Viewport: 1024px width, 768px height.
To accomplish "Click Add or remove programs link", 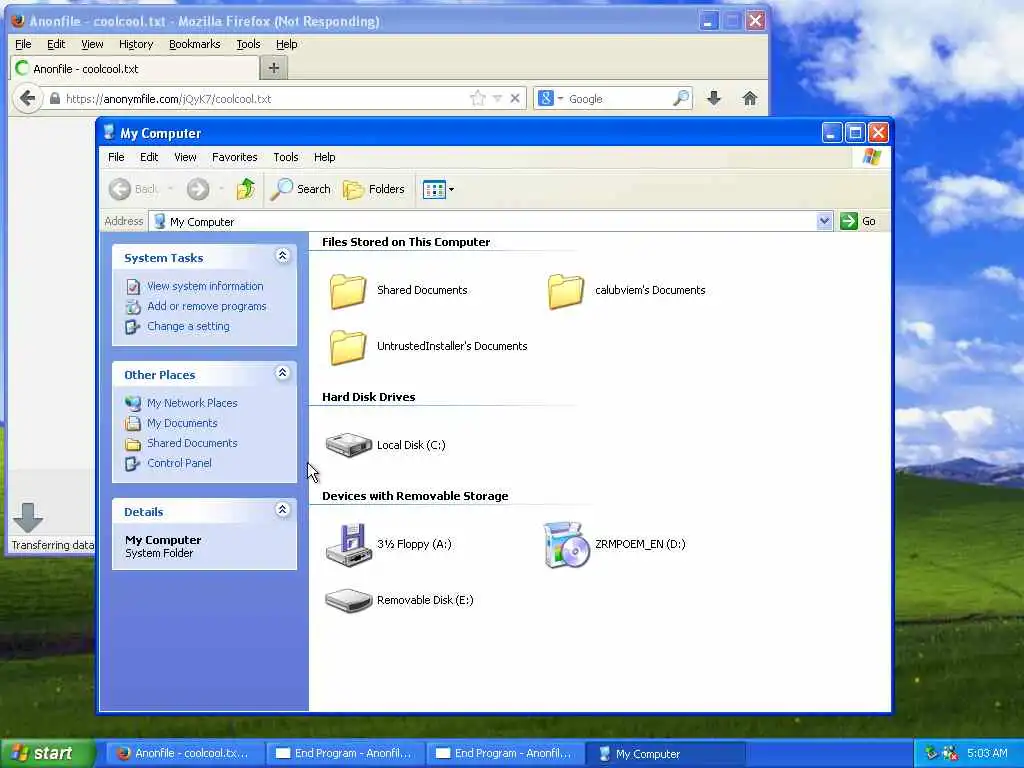I will tap(206, 306).
